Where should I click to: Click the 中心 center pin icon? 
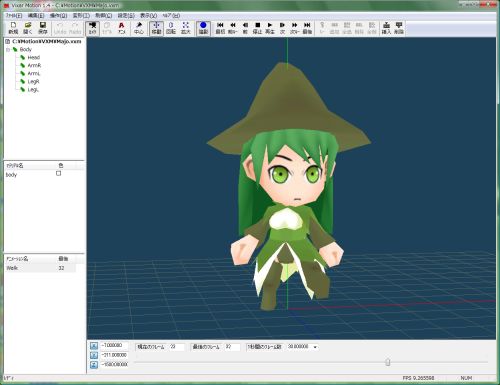(x=139, y=28)
